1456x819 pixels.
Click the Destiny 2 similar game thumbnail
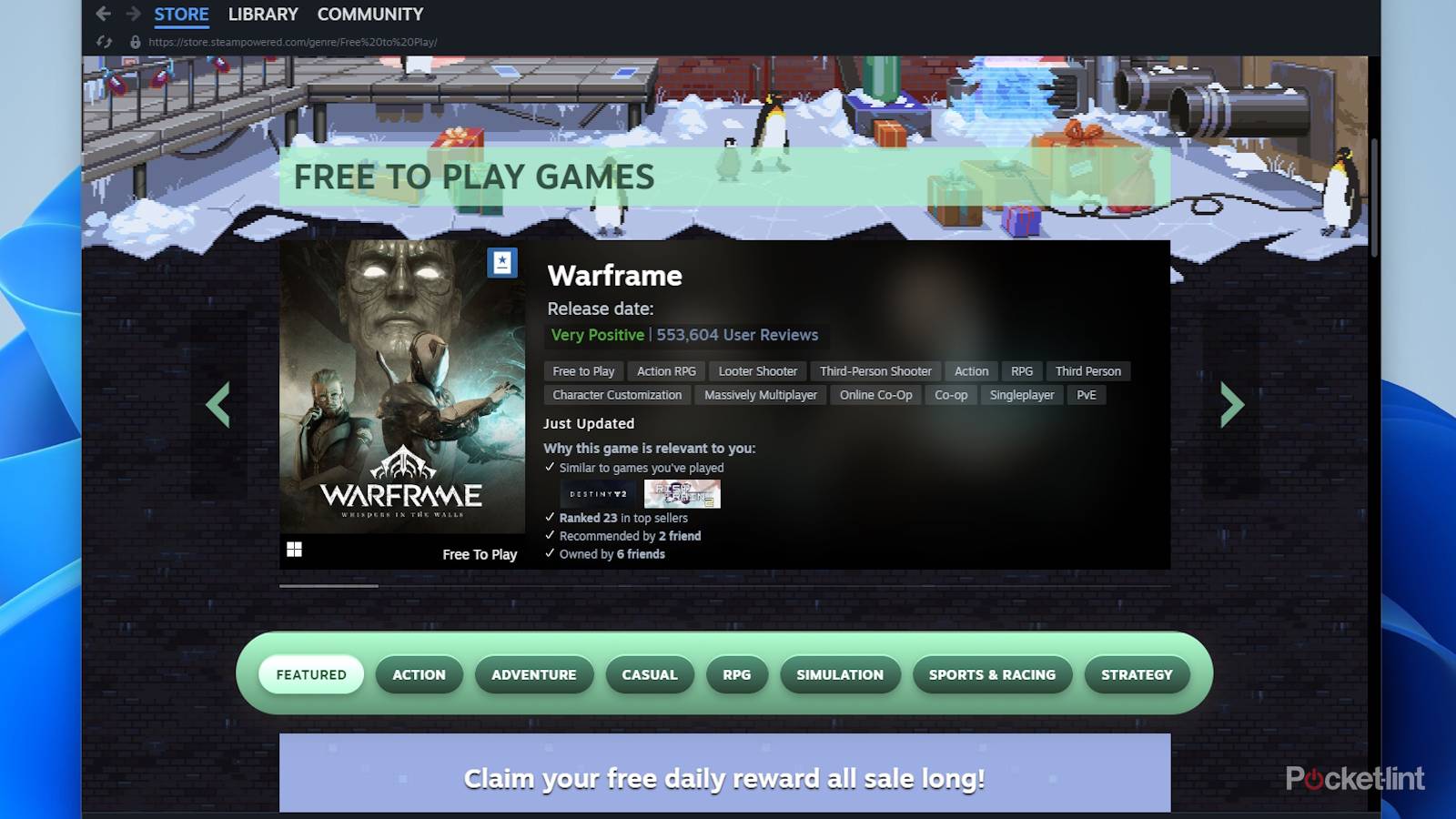(598, 494)
